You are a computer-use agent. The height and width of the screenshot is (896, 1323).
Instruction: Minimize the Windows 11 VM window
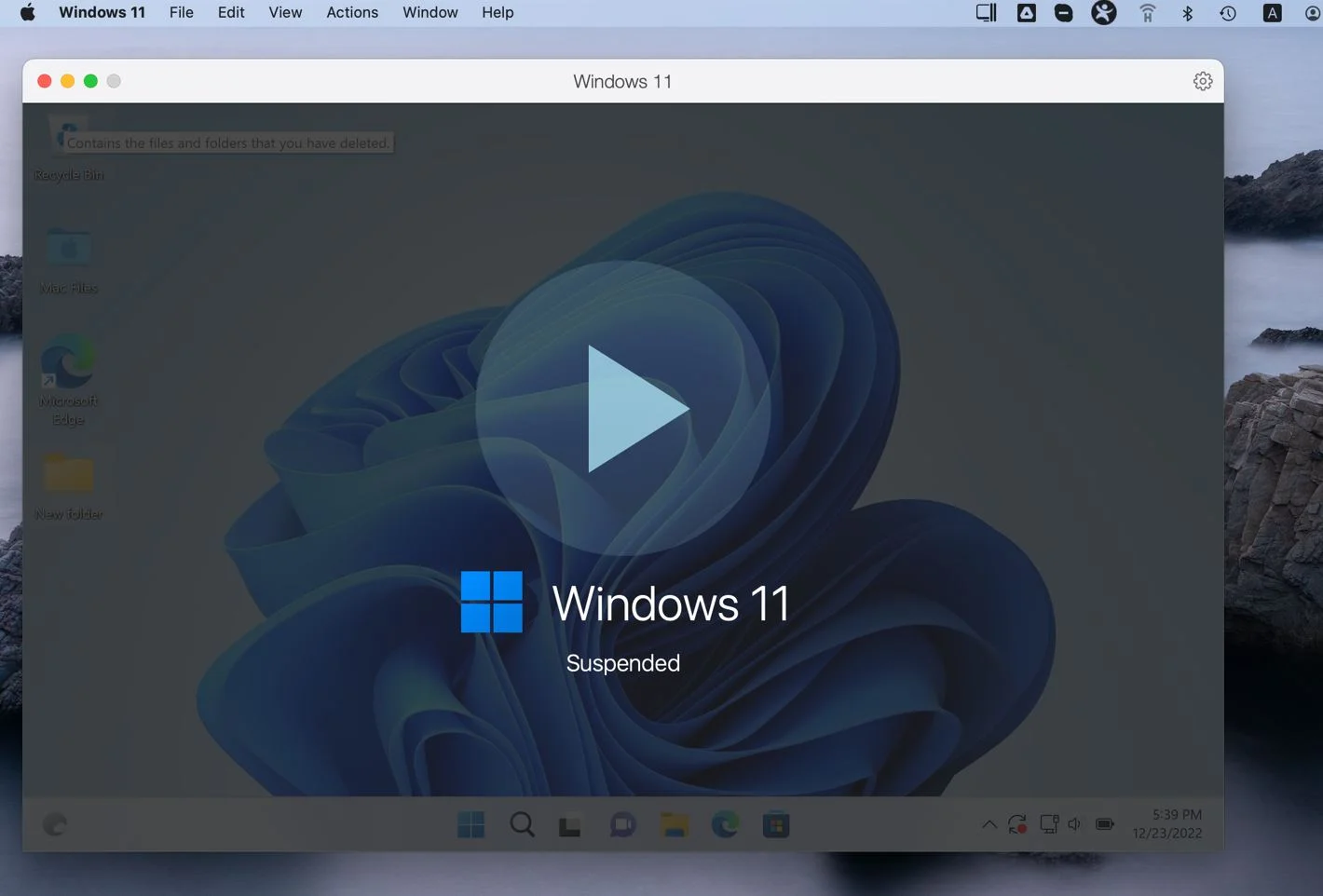point(67,81)
